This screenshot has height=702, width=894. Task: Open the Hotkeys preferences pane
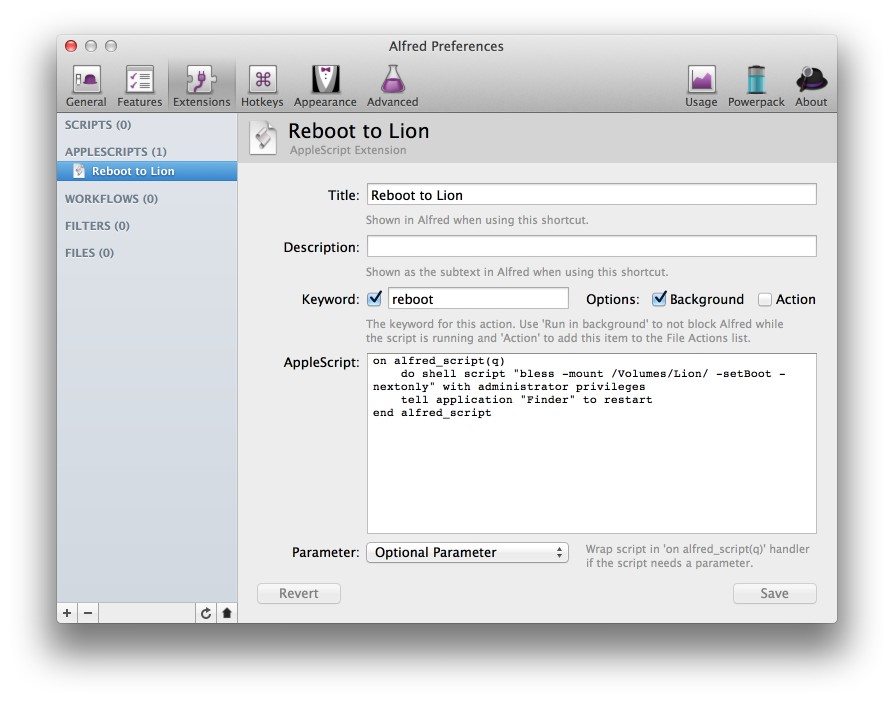tap(262, 86)
